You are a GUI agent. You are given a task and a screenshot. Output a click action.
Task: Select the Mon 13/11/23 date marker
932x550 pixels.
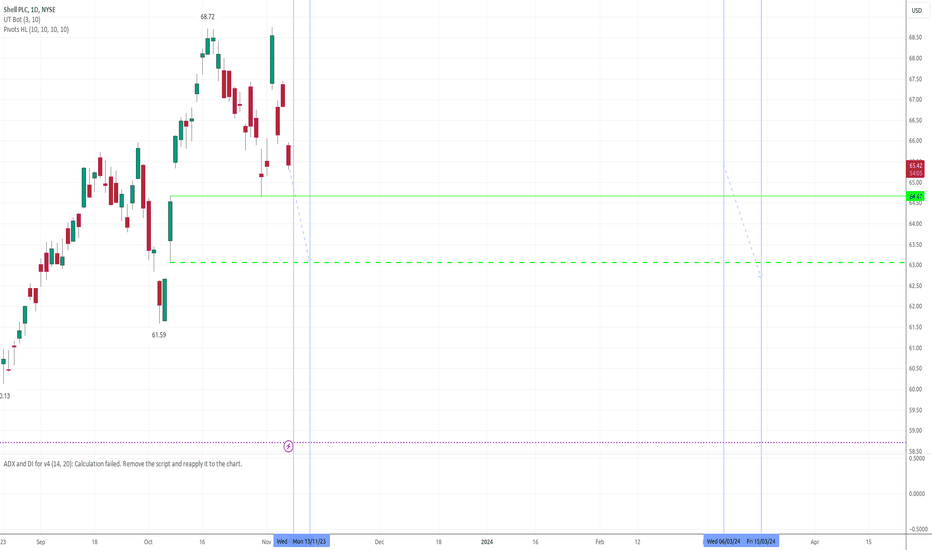[310, 541]
